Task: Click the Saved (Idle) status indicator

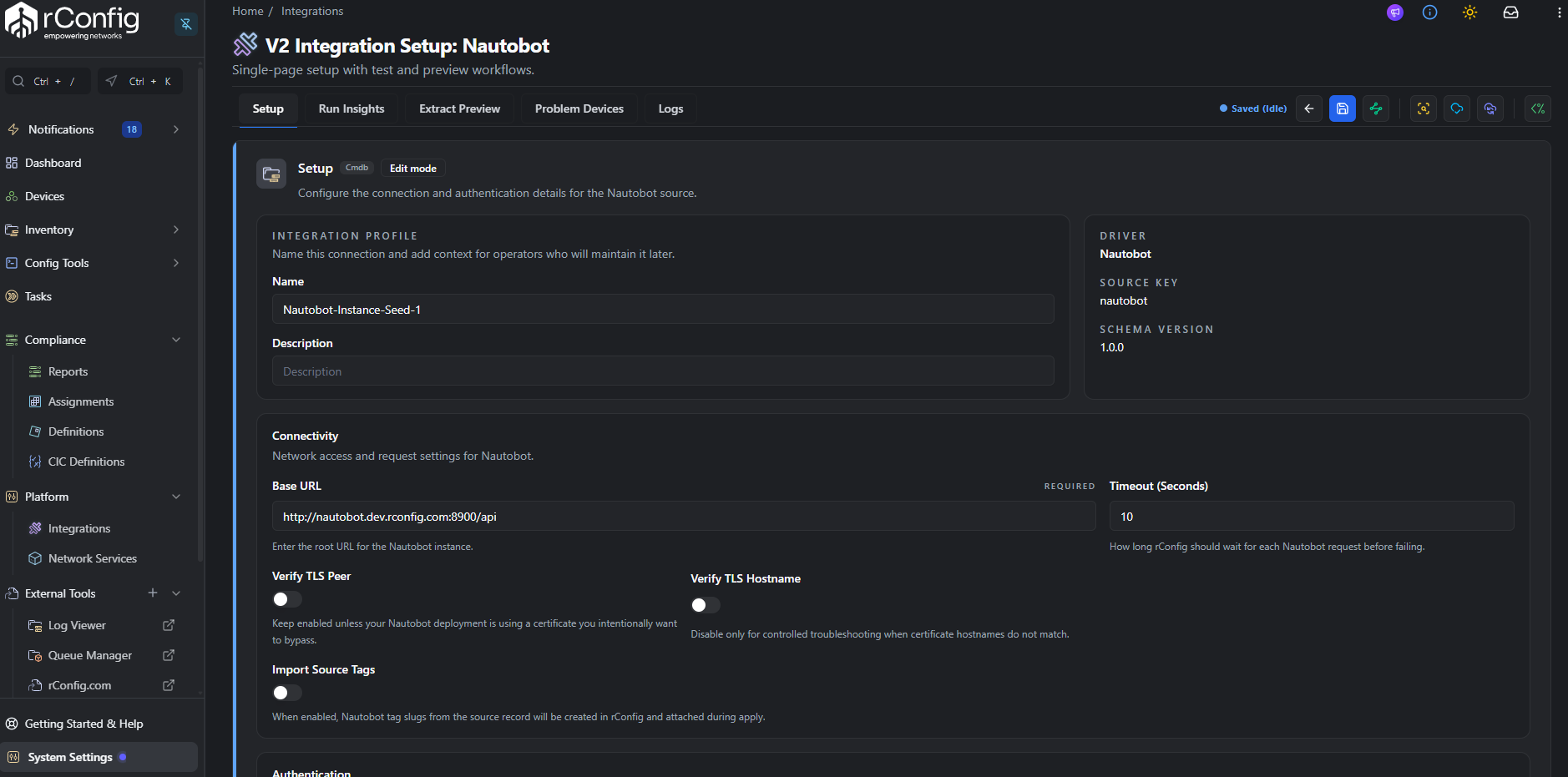Action: pos(1253,108)
